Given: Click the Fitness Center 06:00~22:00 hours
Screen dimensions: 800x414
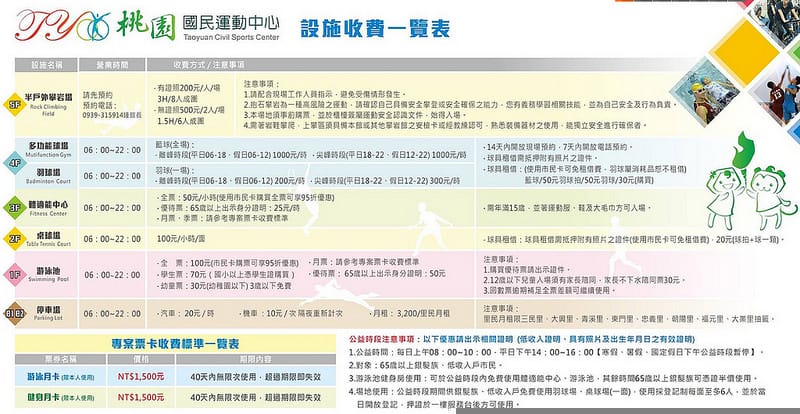Looking at the screenshot, I should pos(112,208).
